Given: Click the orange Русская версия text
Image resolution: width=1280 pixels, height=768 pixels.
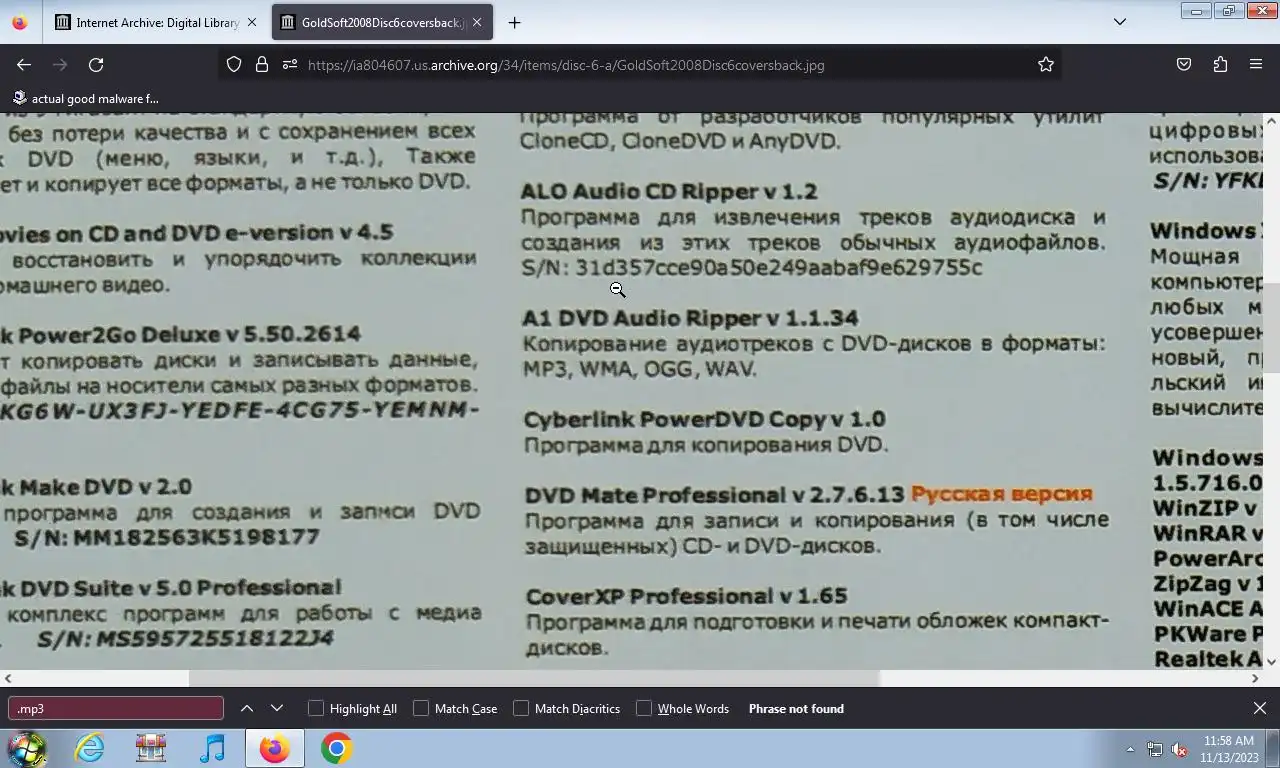Looking at the screenshot, I should tap(1001, 495).
